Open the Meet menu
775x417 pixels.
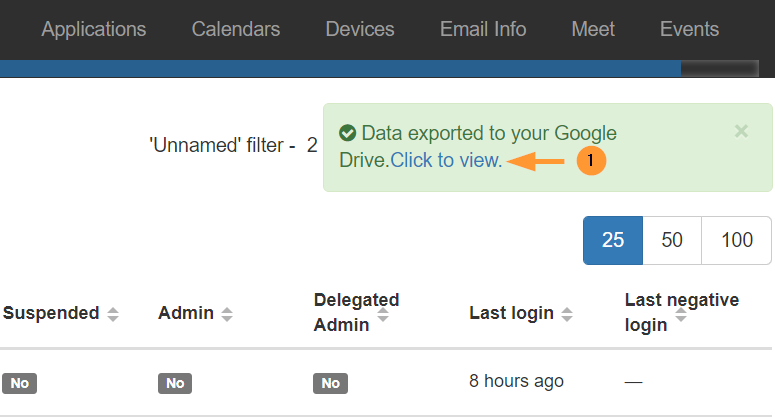pyautogui.click(x=593, y=29)
